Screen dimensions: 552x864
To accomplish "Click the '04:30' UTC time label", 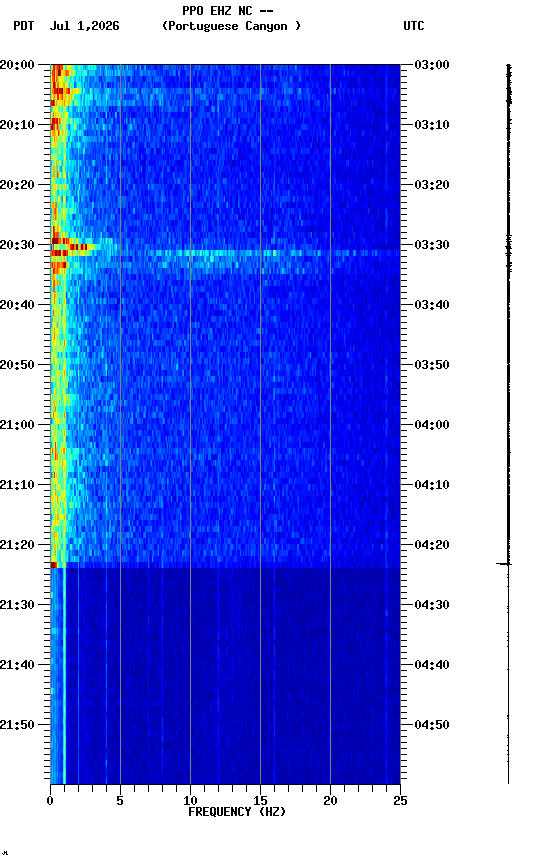I will pos(432,606).
